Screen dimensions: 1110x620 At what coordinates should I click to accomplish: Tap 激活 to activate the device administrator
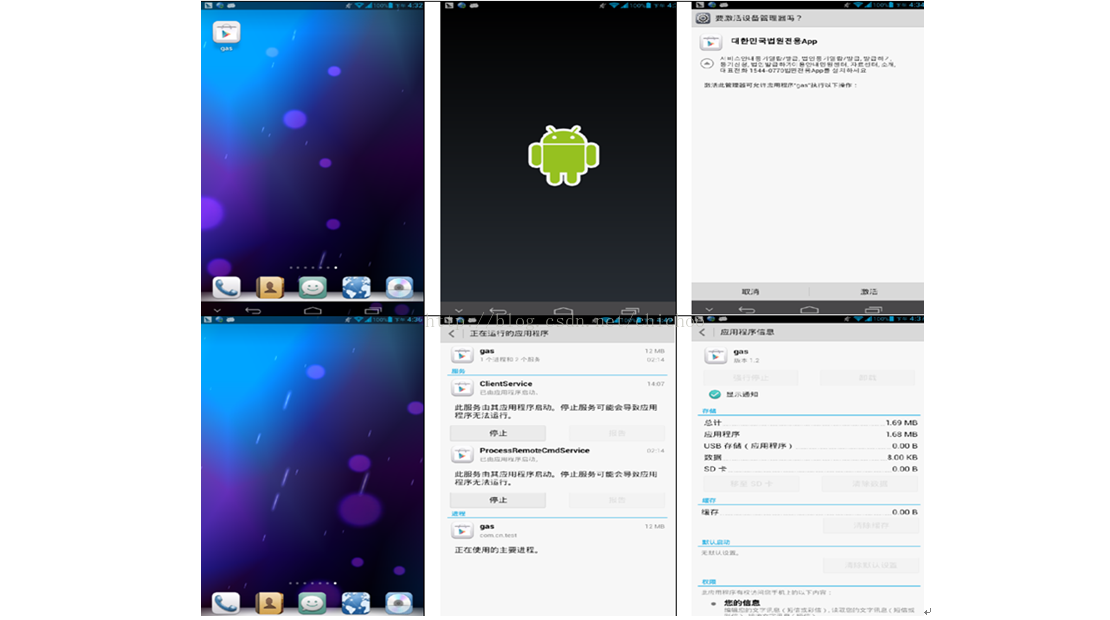(x=869, y=292)
